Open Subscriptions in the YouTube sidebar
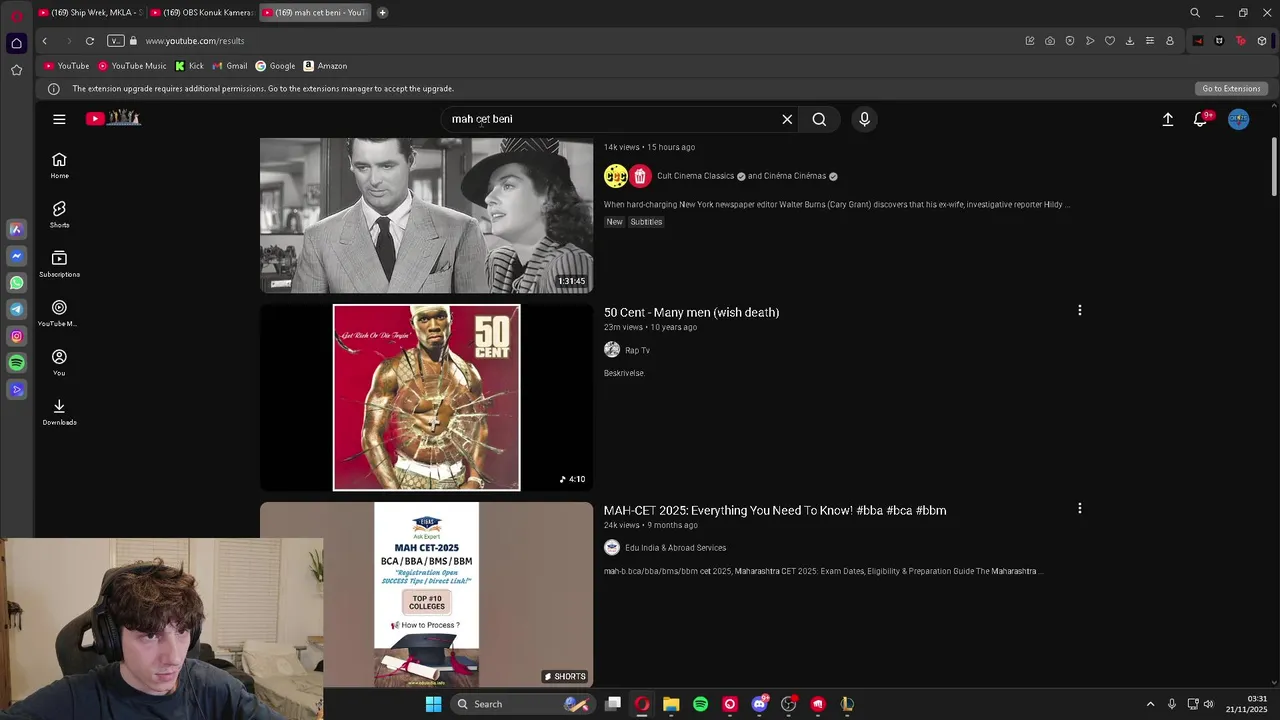1280x720 pixels. [x=59, y=264]
